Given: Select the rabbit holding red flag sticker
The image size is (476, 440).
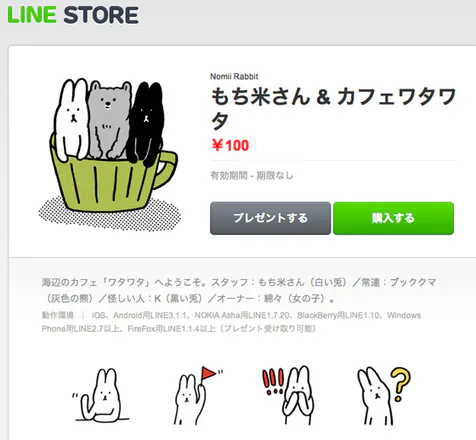Looking at the screenshot, I should tap(198, 395).
